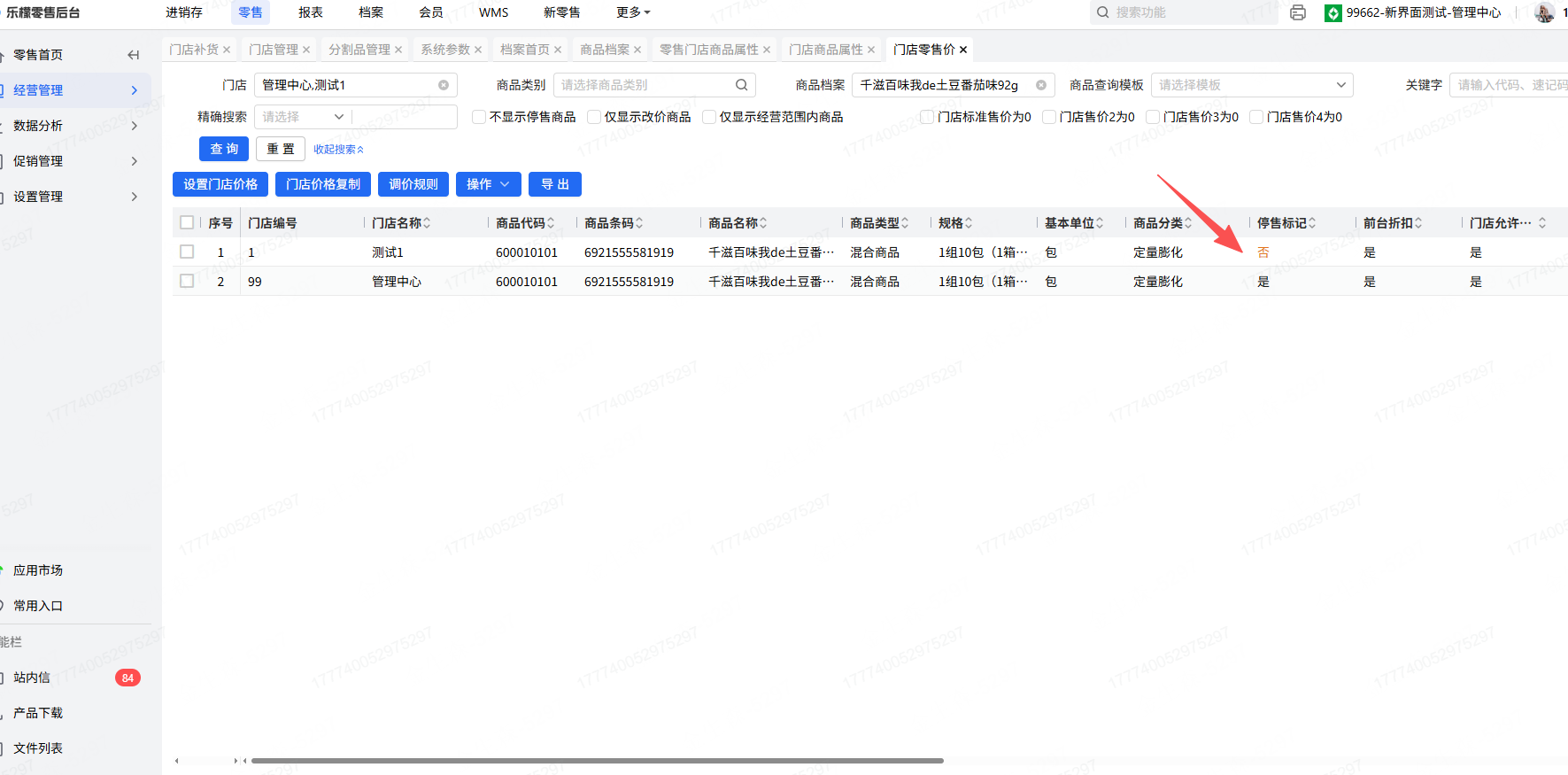Screen dimensions: 1568x775
Task: Close the 门店管理 tab
Action: [306, 50]
